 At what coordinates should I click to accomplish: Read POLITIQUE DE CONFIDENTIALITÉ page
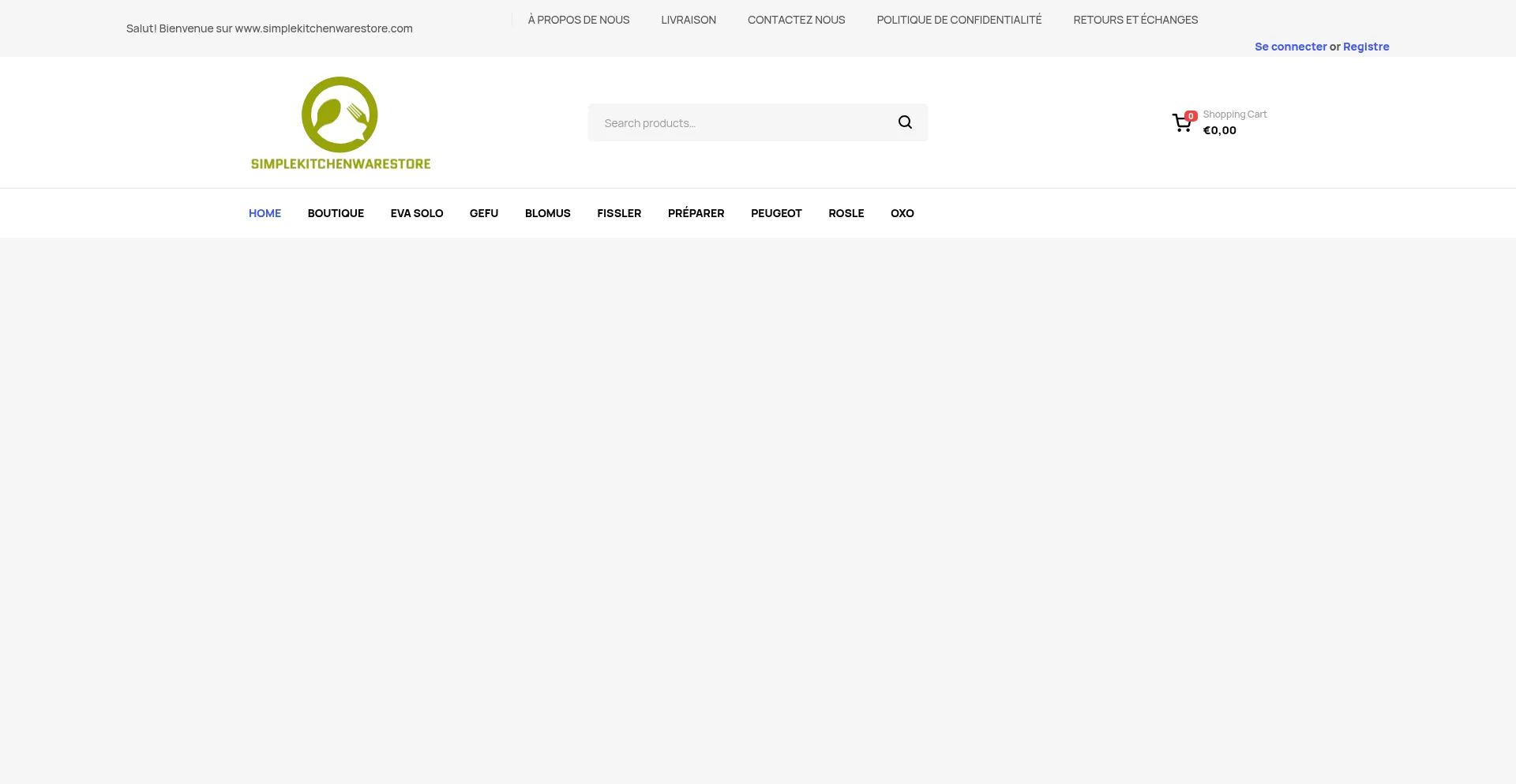[x=959, y=20]
